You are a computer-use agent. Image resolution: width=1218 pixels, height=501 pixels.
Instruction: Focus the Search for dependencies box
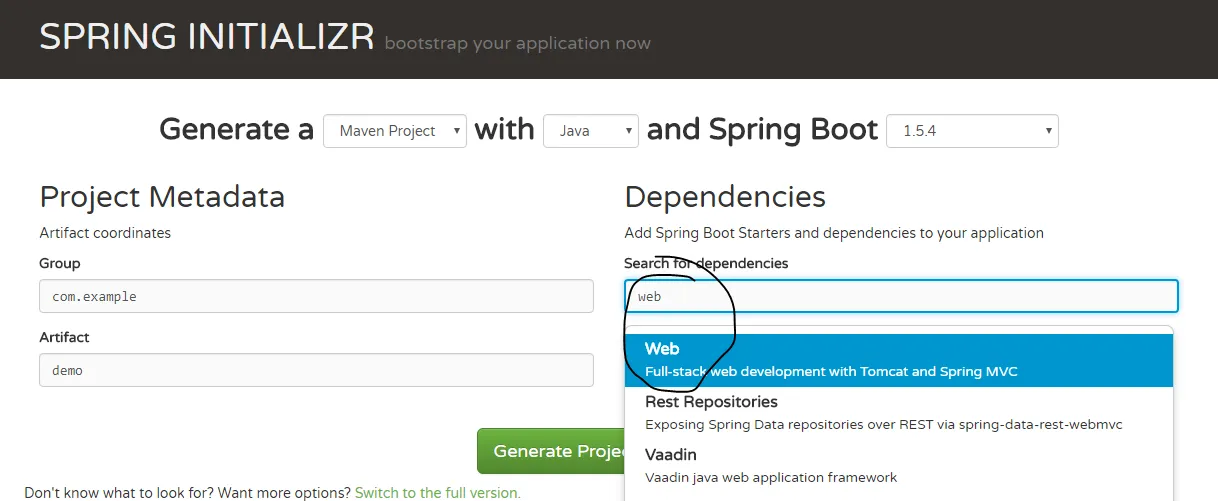pos(901,296)
